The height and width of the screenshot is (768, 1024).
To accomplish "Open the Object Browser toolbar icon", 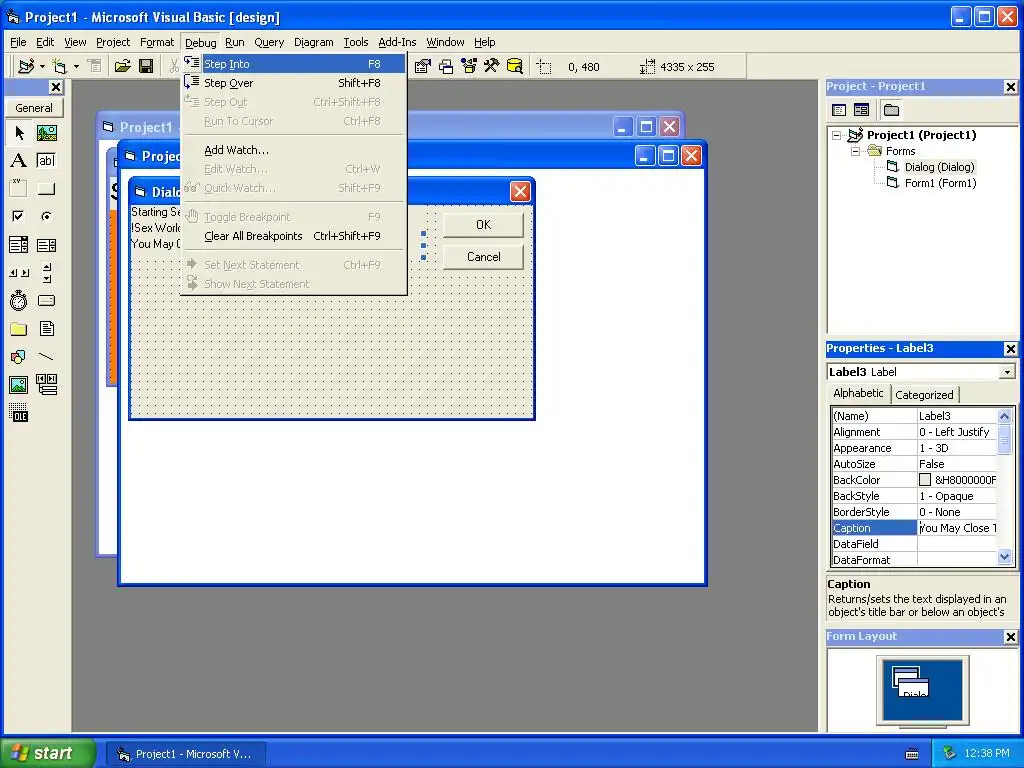I will point(469,66).
